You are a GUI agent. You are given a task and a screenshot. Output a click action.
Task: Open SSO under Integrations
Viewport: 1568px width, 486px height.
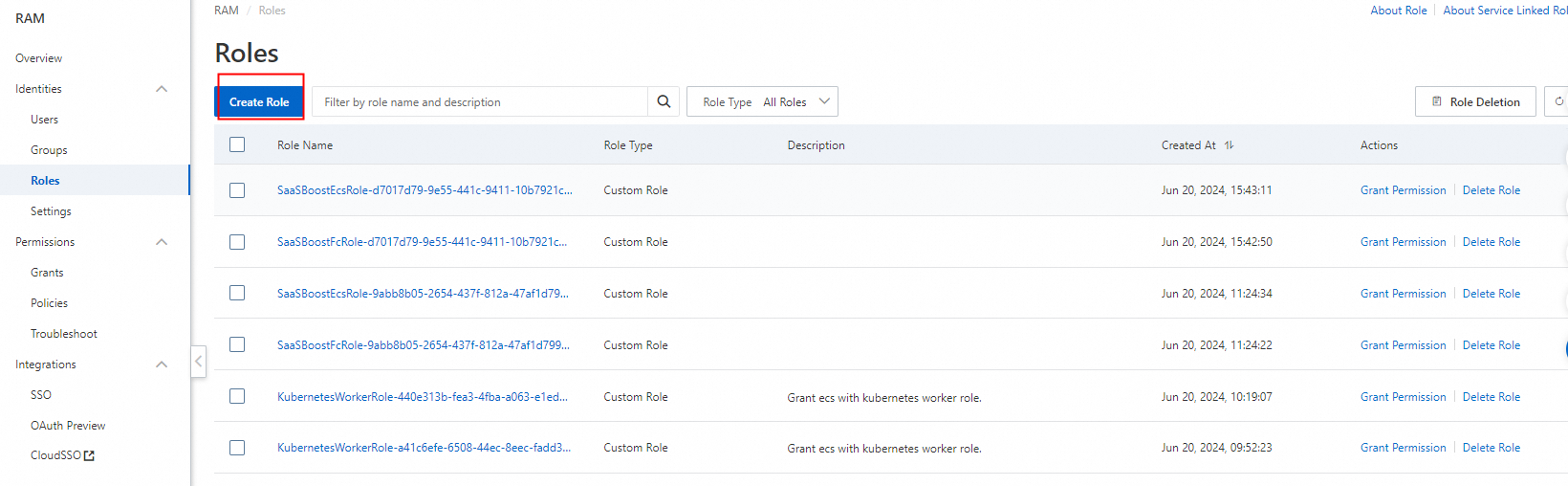(x=41, y=395)
